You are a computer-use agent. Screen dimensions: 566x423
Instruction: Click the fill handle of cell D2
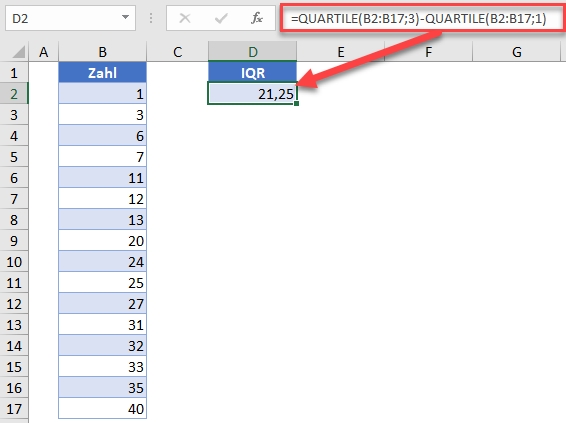(x=296, y=104)
